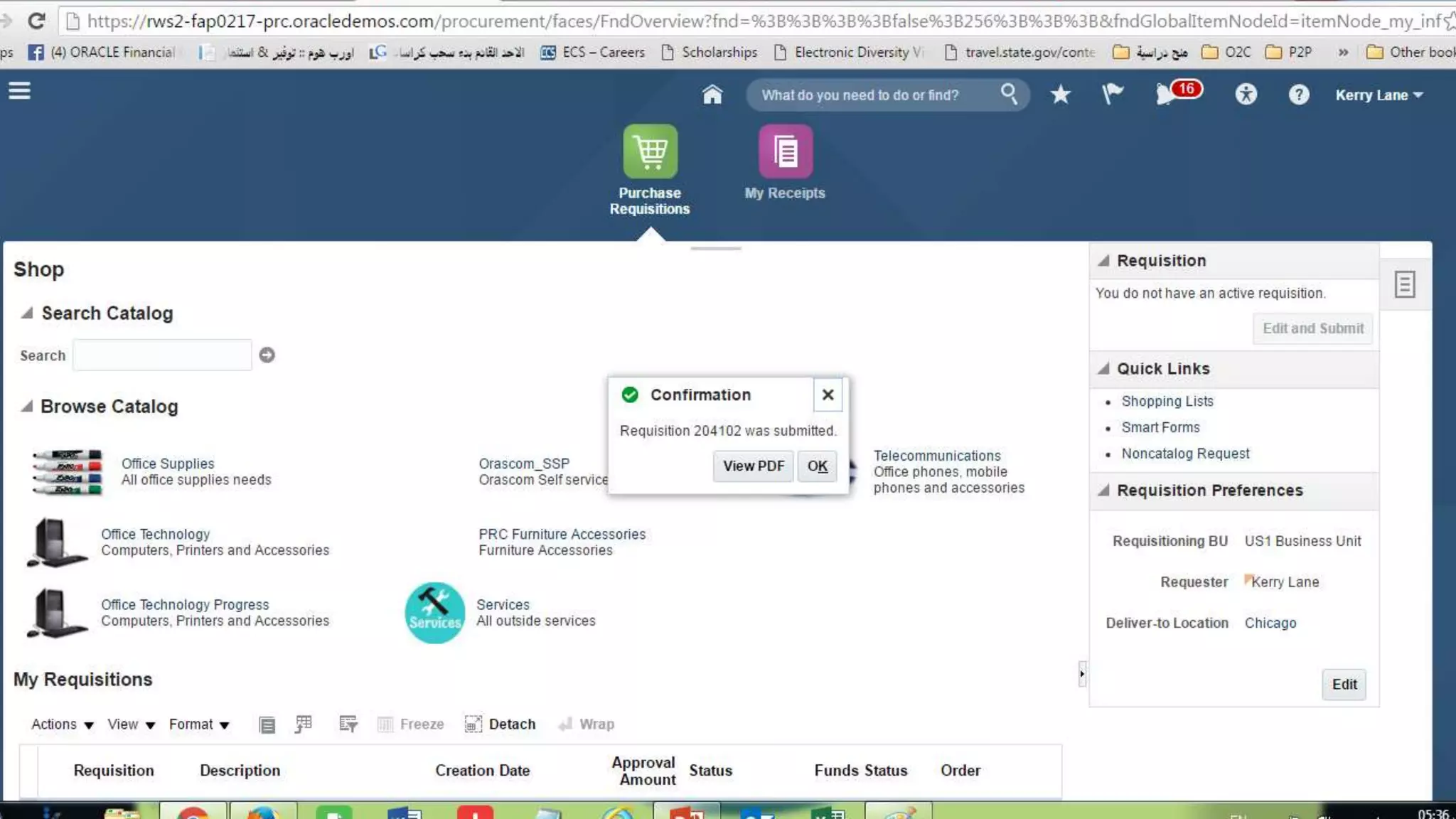Close the Confirmation dialog

[828, 395]
